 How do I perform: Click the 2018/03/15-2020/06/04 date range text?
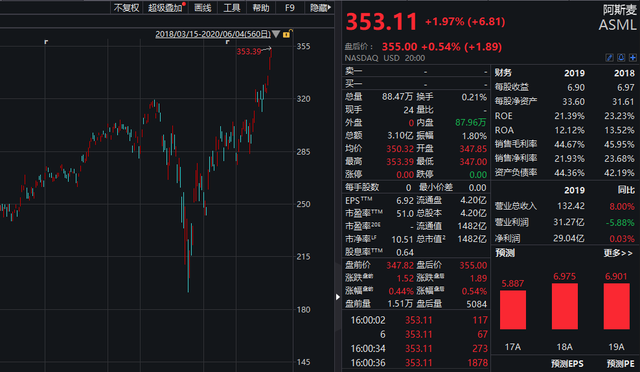tap(213, 34)
